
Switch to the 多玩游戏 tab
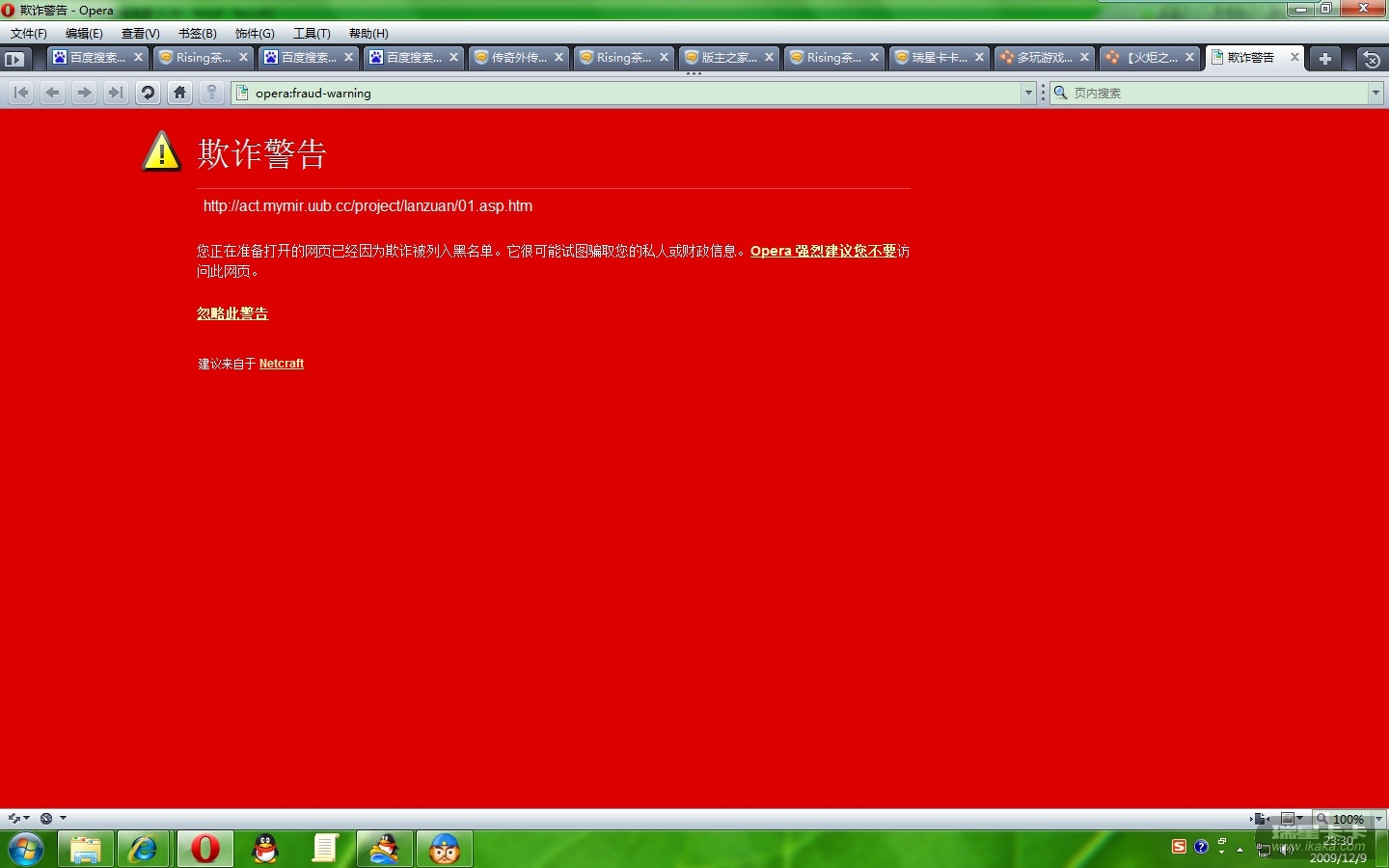point(1045,58)
